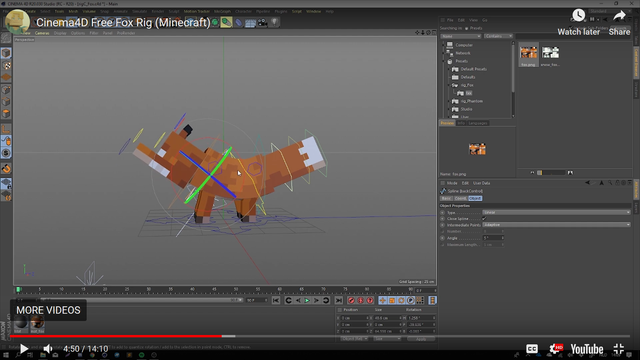Select the Presets radio button in search
The height and width of the screenshot is (360, 640).
(467, 28)
